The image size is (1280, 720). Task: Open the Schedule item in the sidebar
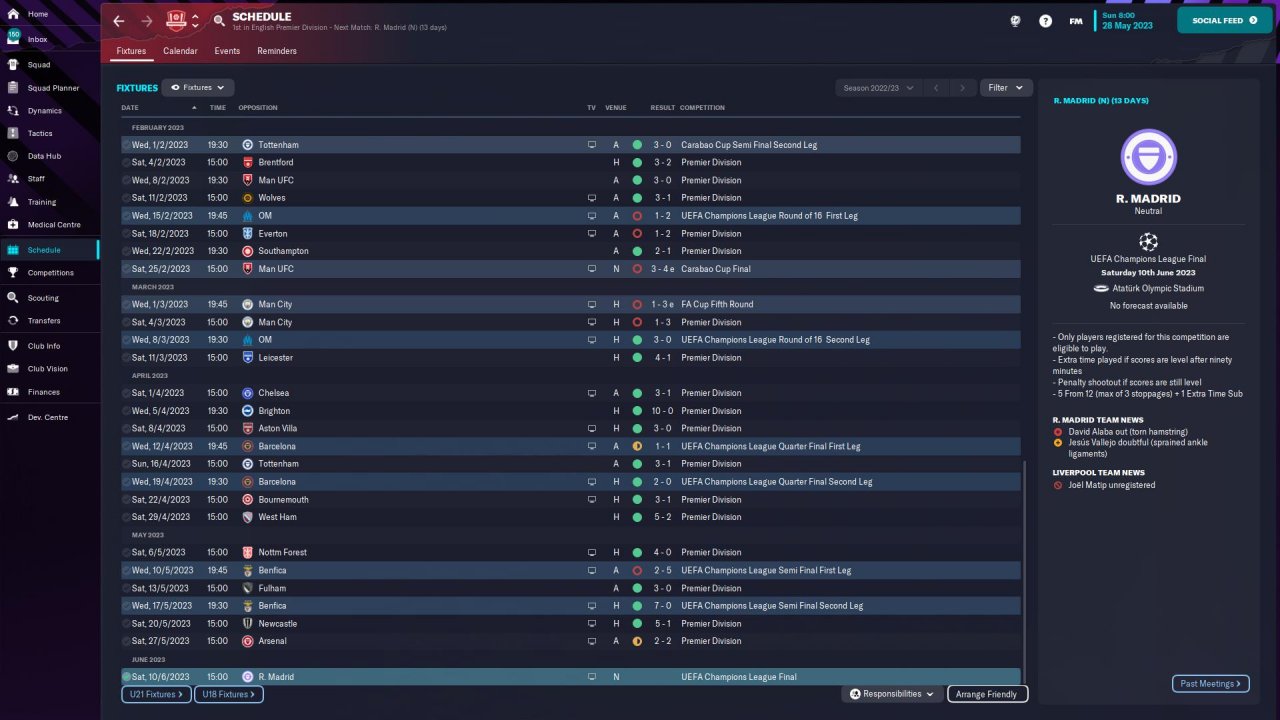click(49, 250)
